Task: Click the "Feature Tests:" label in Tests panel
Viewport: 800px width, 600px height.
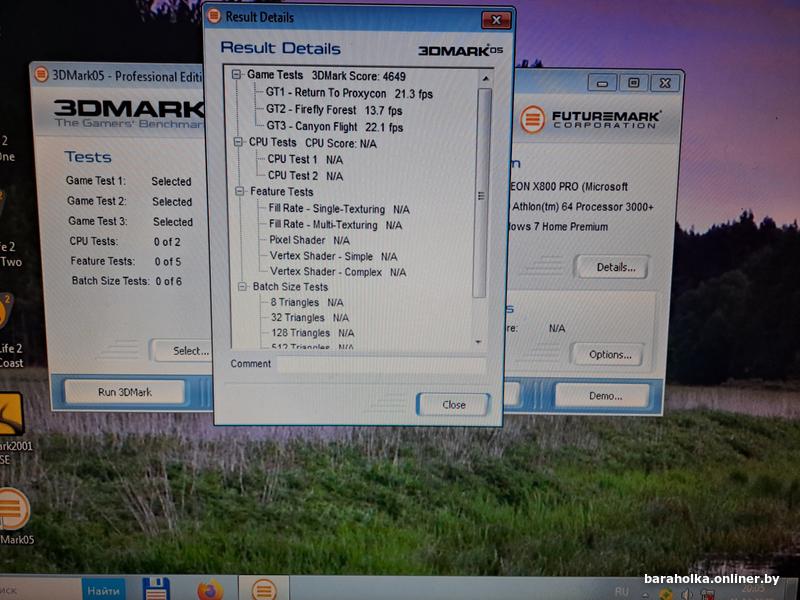Action: click(103, 261)
